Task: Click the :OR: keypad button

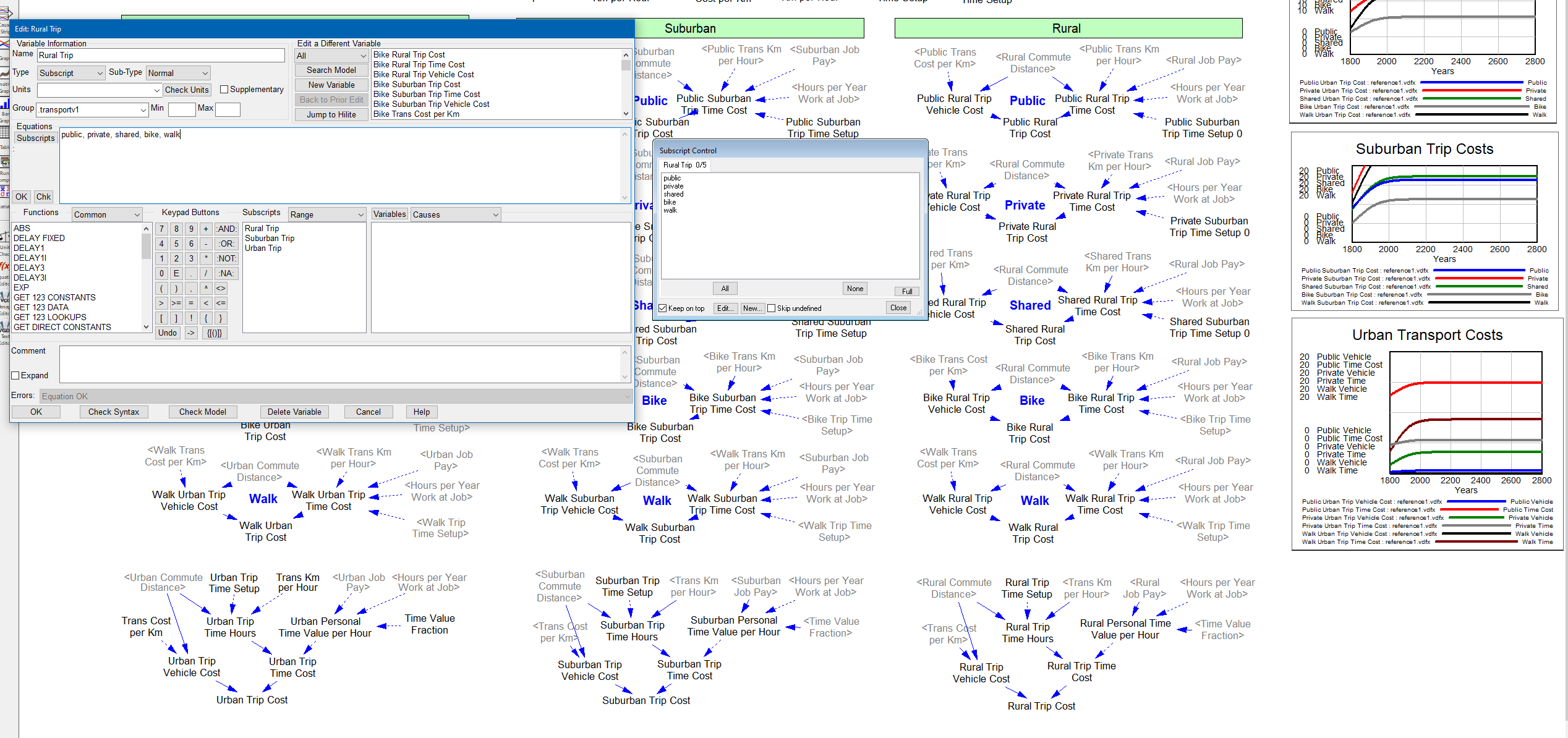Action: 226,244
